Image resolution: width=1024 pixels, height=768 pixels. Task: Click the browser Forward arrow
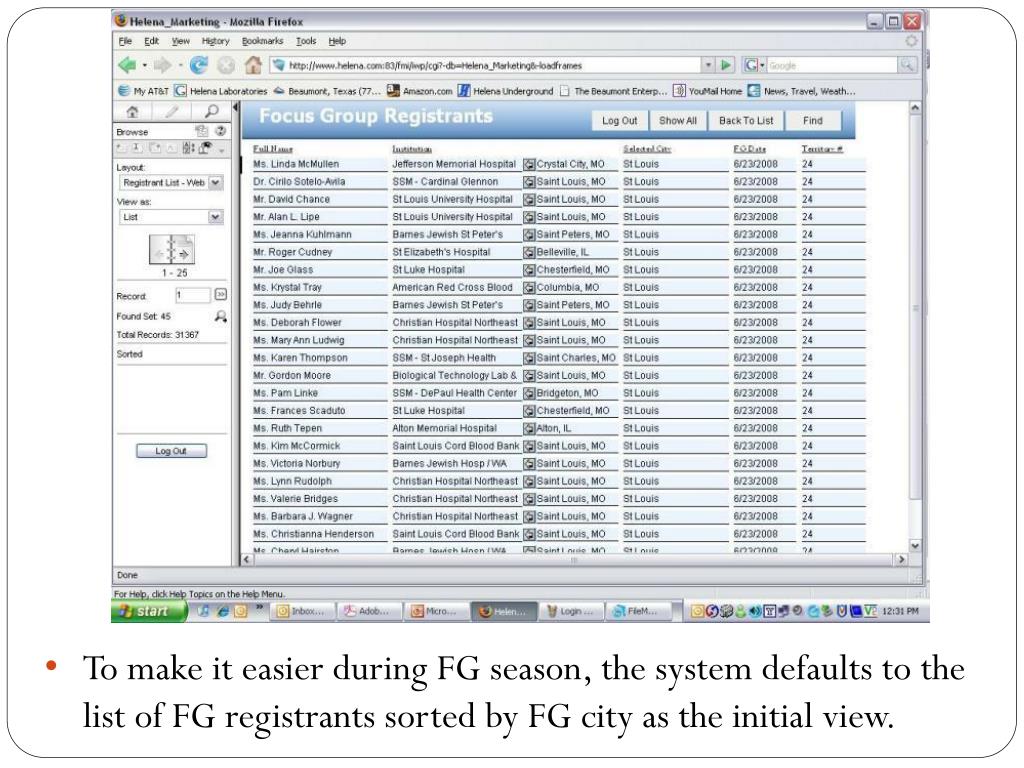point(162,65)
